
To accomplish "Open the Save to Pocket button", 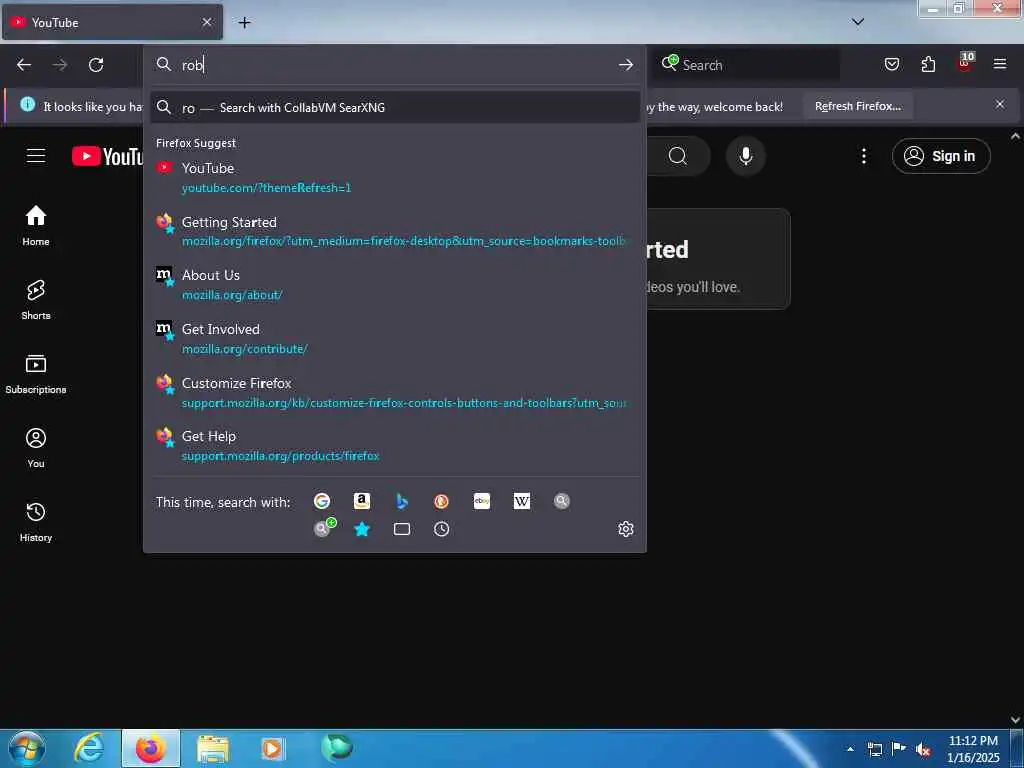I will 891,65.
